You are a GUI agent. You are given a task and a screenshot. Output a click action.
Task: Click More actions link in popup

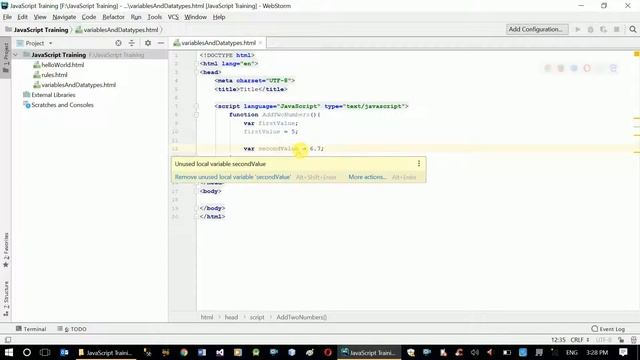(x=367, y=177)
